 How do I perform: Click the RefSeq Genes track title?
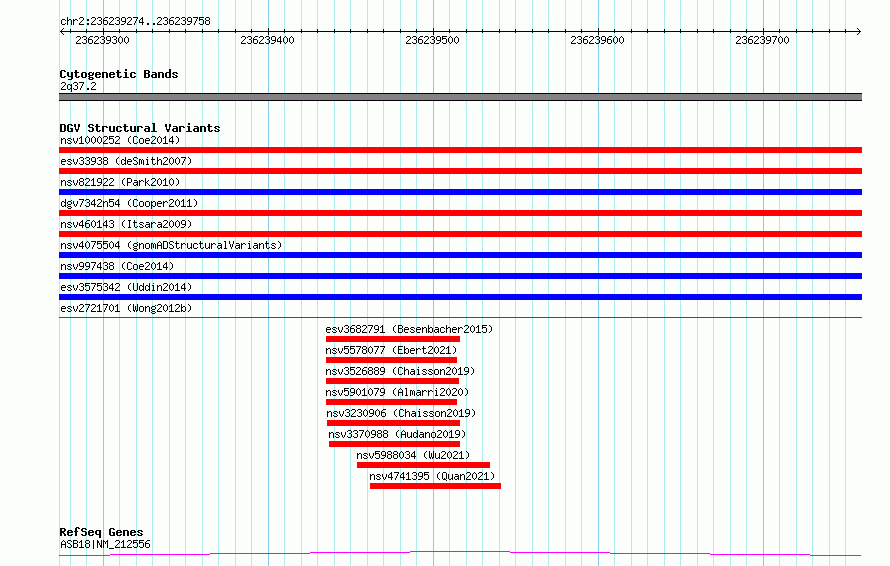point(102,532)
